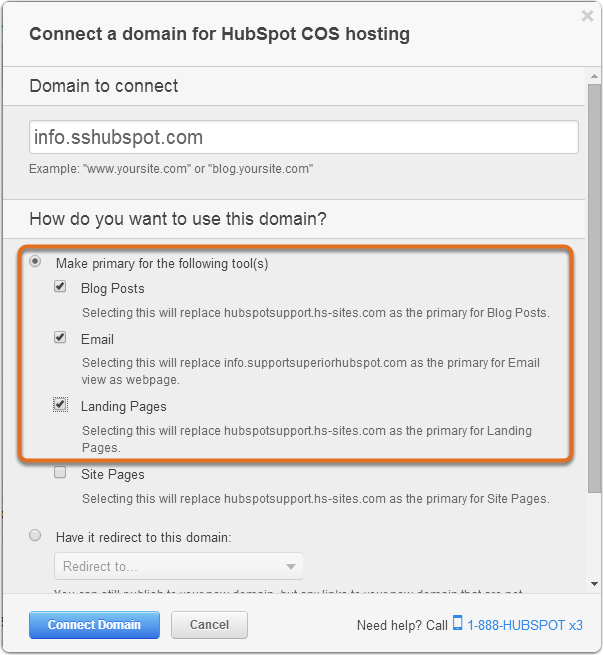603x655 pixels.
Task: Click 'Have it redirect to this domain' label
Action: pos(144,538)
